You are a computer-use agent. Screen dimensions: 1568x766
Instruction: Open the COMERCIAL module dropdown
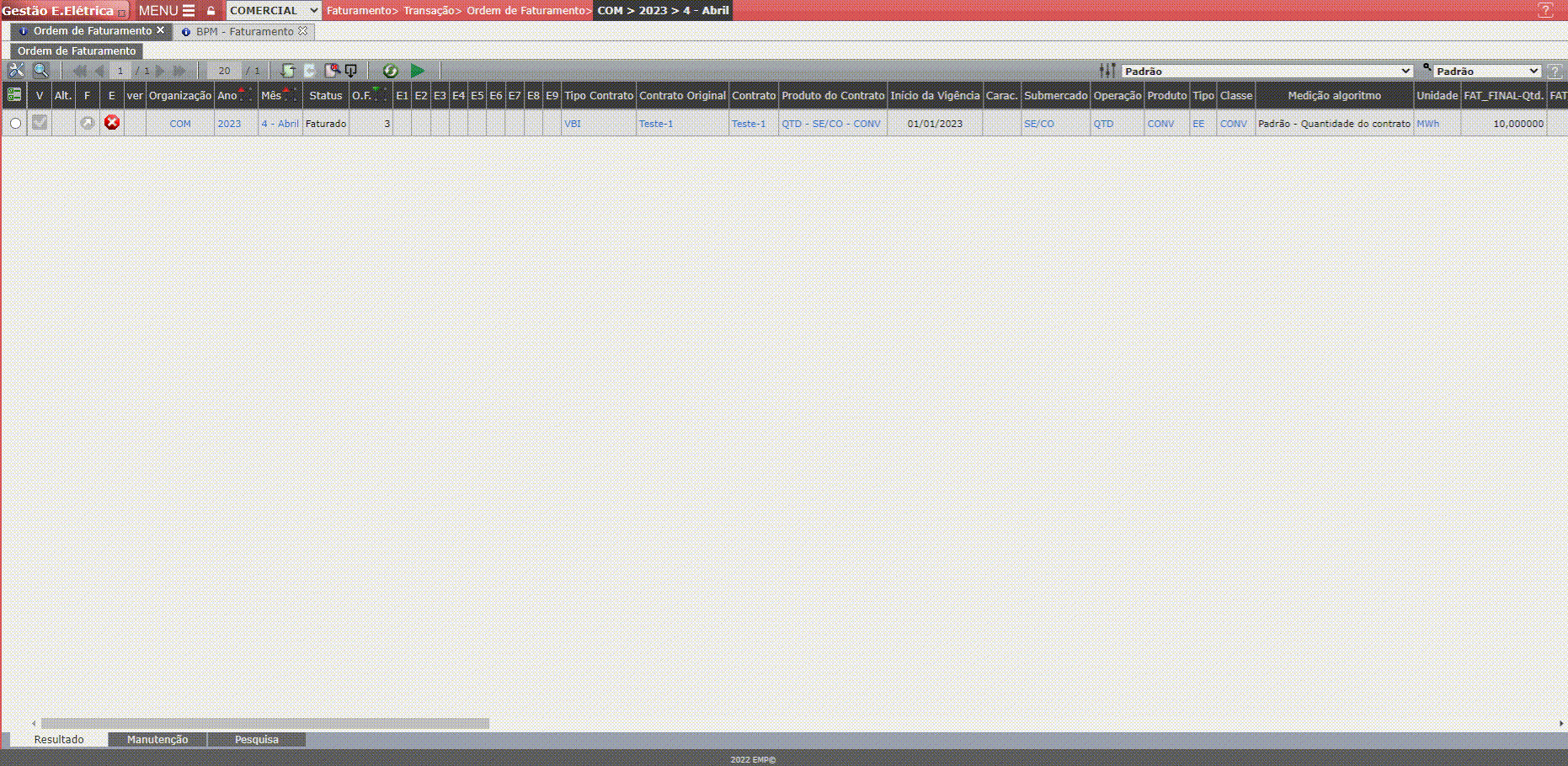[274, 11]
